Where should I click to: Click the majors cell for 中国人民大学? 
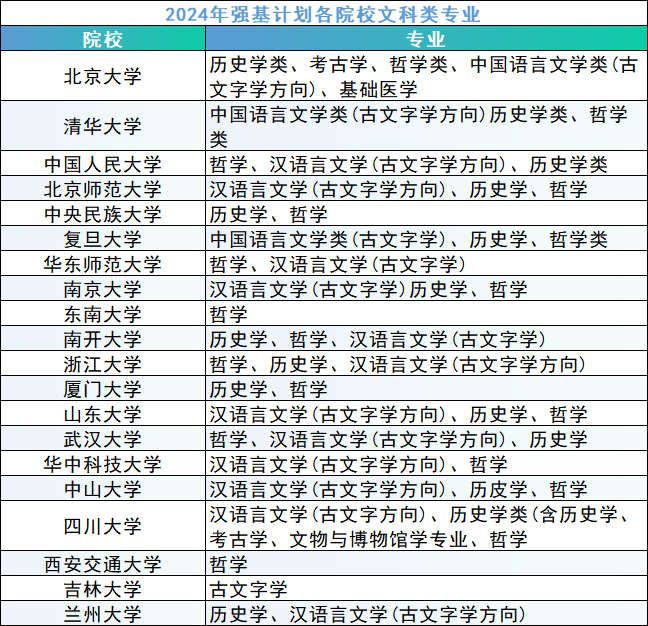(x=426, y=164)
